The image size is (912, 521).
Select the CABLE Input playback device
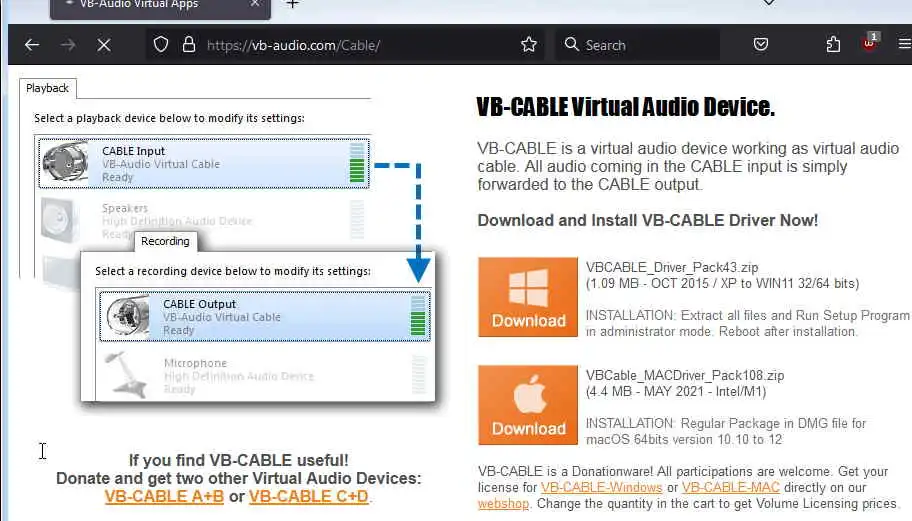(204, 163)
